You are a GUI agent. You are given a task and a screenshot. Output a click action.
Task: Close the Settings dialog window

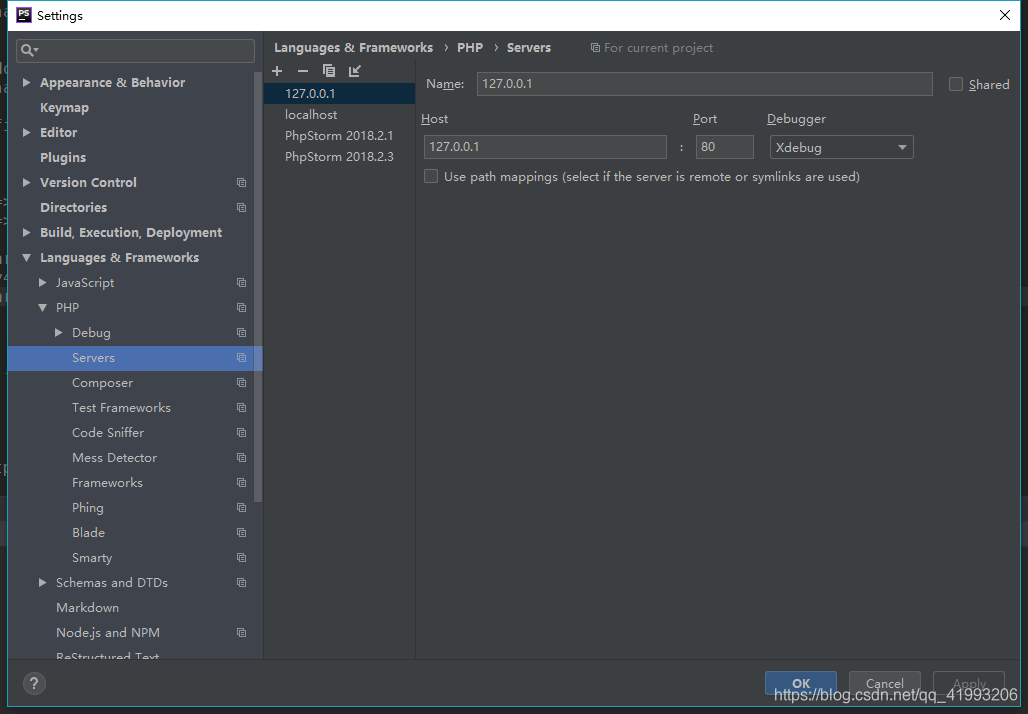[x=1004, y=15]
